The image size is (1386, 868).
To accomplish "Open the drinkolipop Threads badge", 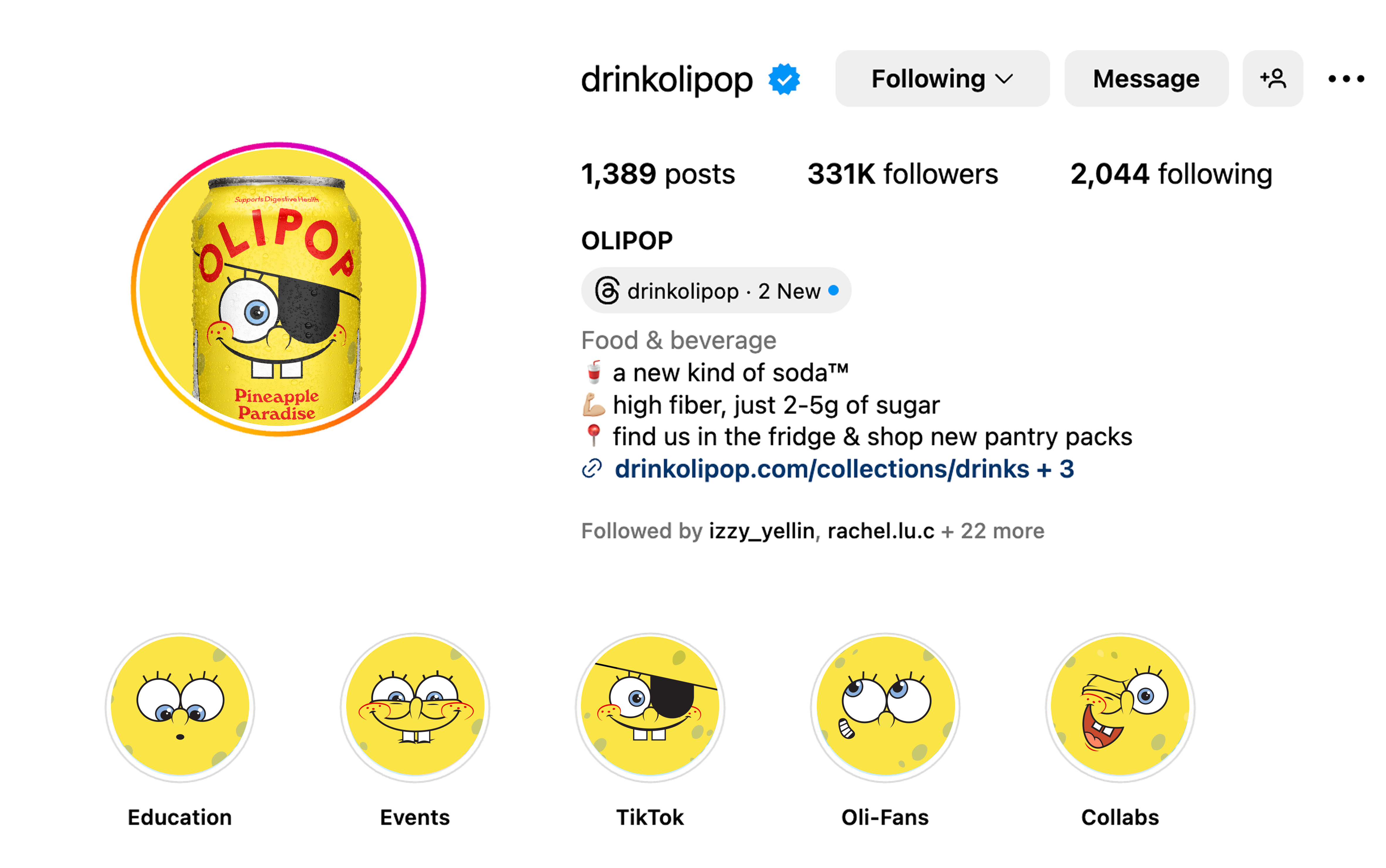I will tap(716, 290).
